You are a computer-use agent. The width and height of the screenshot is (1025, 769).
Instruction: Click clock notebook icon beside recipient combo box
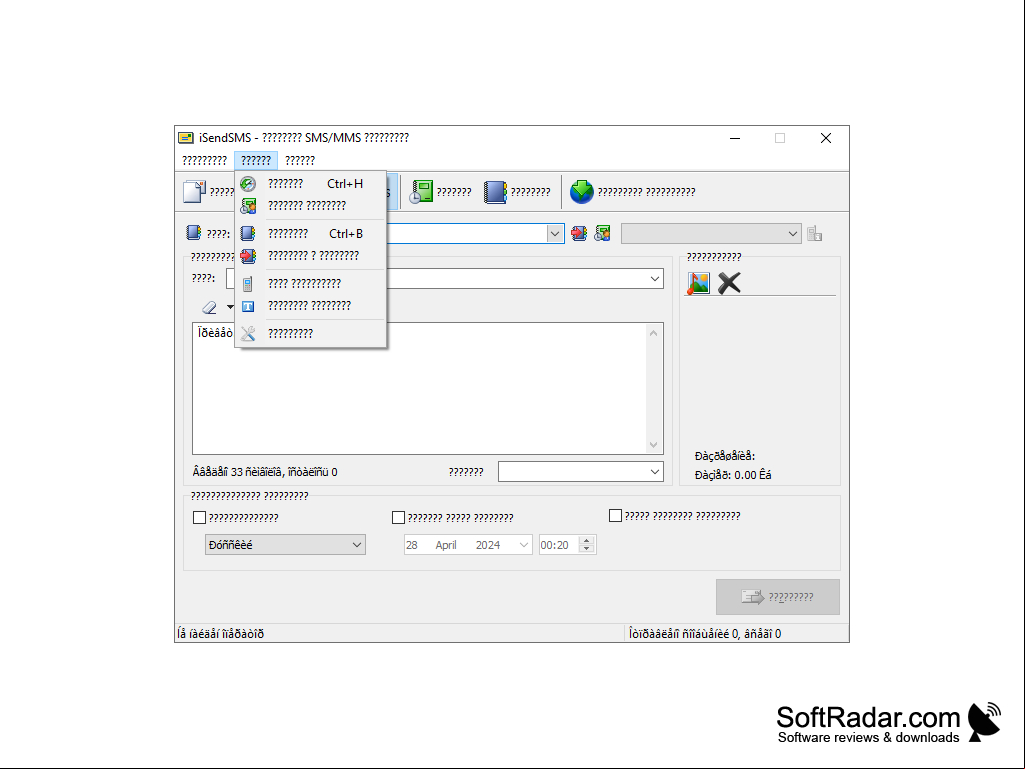tap(602, 233)
